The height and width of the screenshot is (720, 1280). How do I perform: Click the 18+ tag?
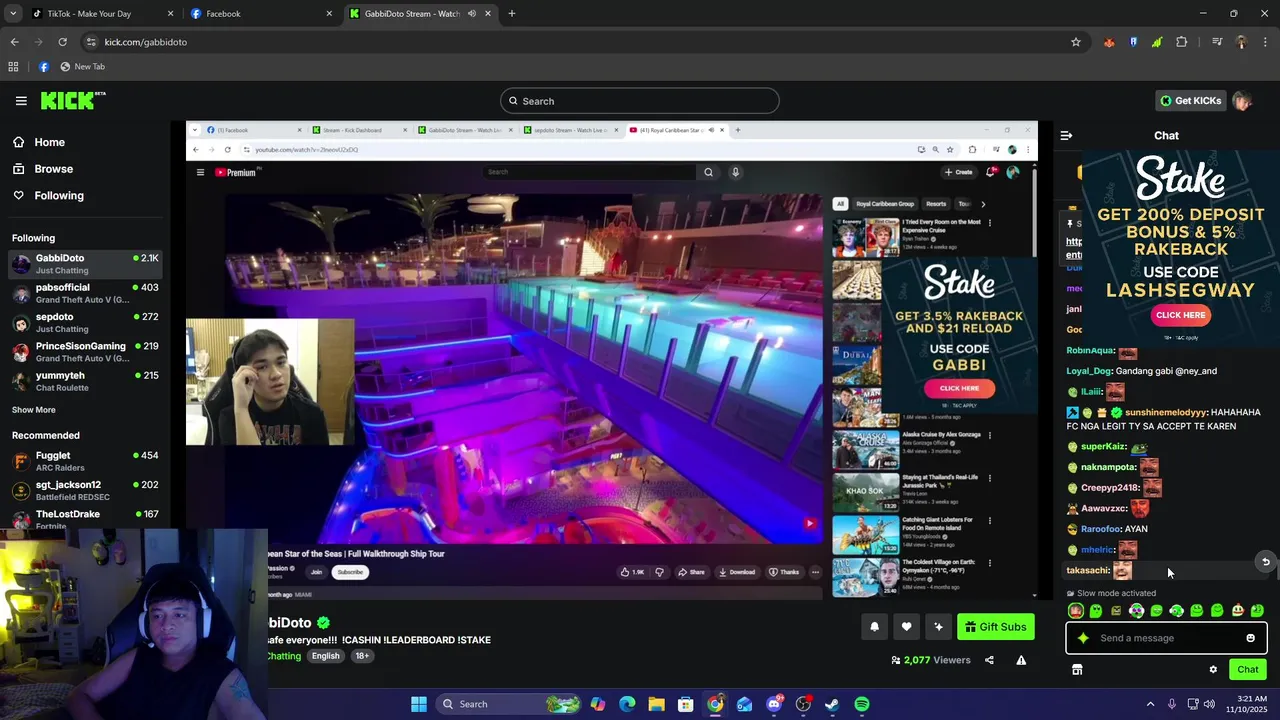point(362,656)
